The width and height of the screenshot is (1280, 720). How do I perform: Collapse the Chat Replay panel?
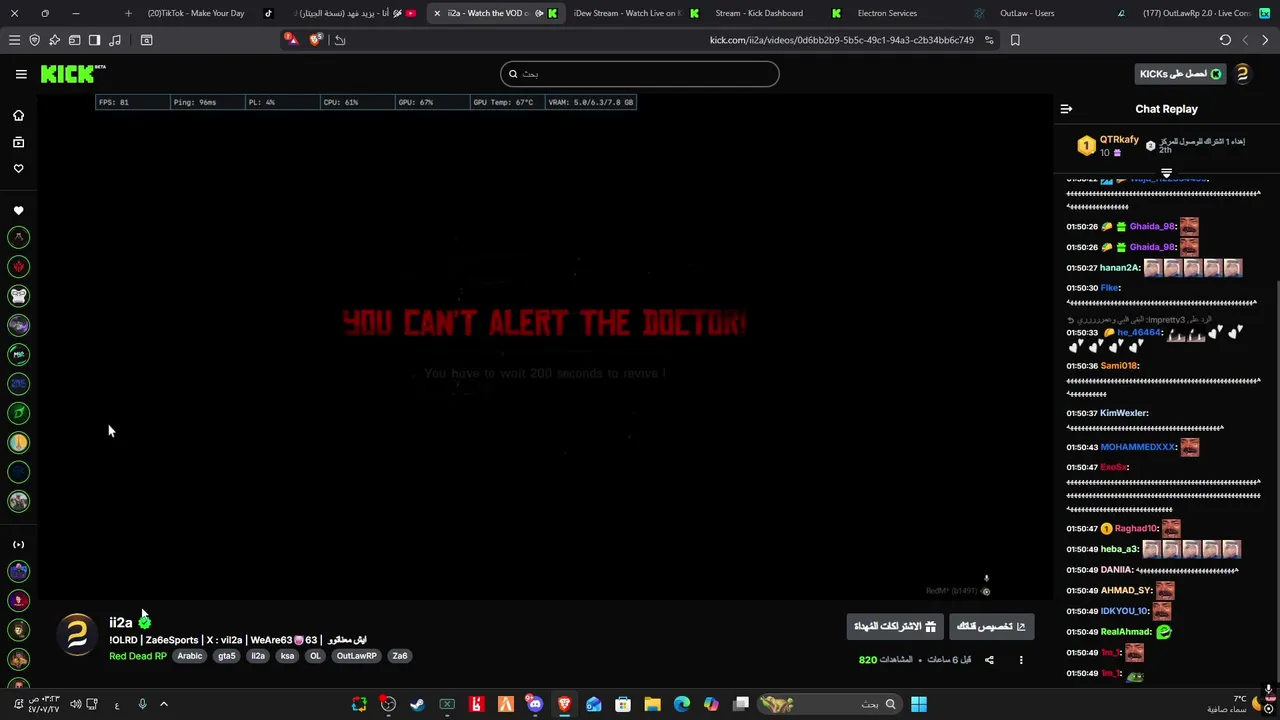tap(1066, 109)
